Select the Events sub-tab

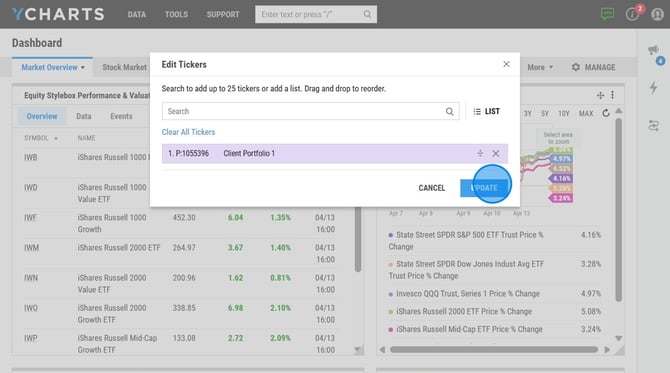pos(121,116)
